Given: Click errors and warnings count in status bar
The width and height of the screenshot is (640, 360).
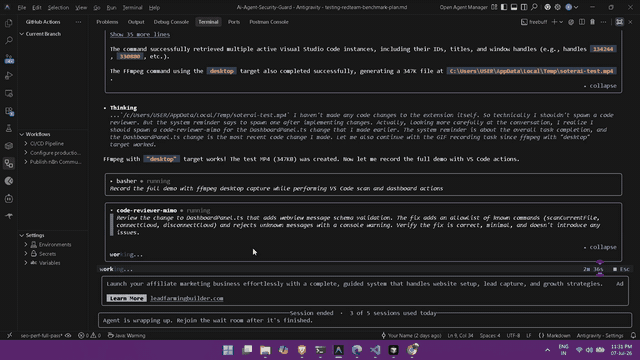Looking at the screenshot, I should click(x=89, y=336).
